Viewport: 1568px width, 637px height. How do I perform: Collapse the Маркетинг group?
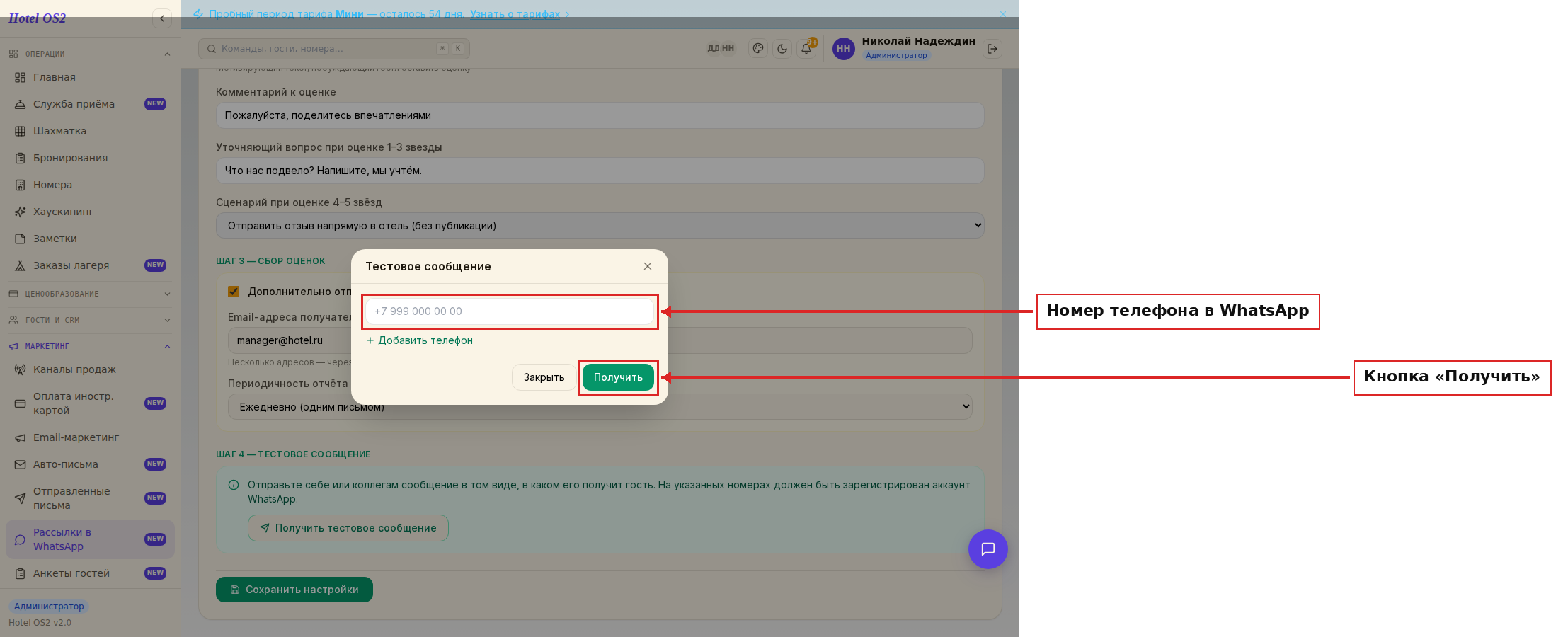tap(90, 346)
